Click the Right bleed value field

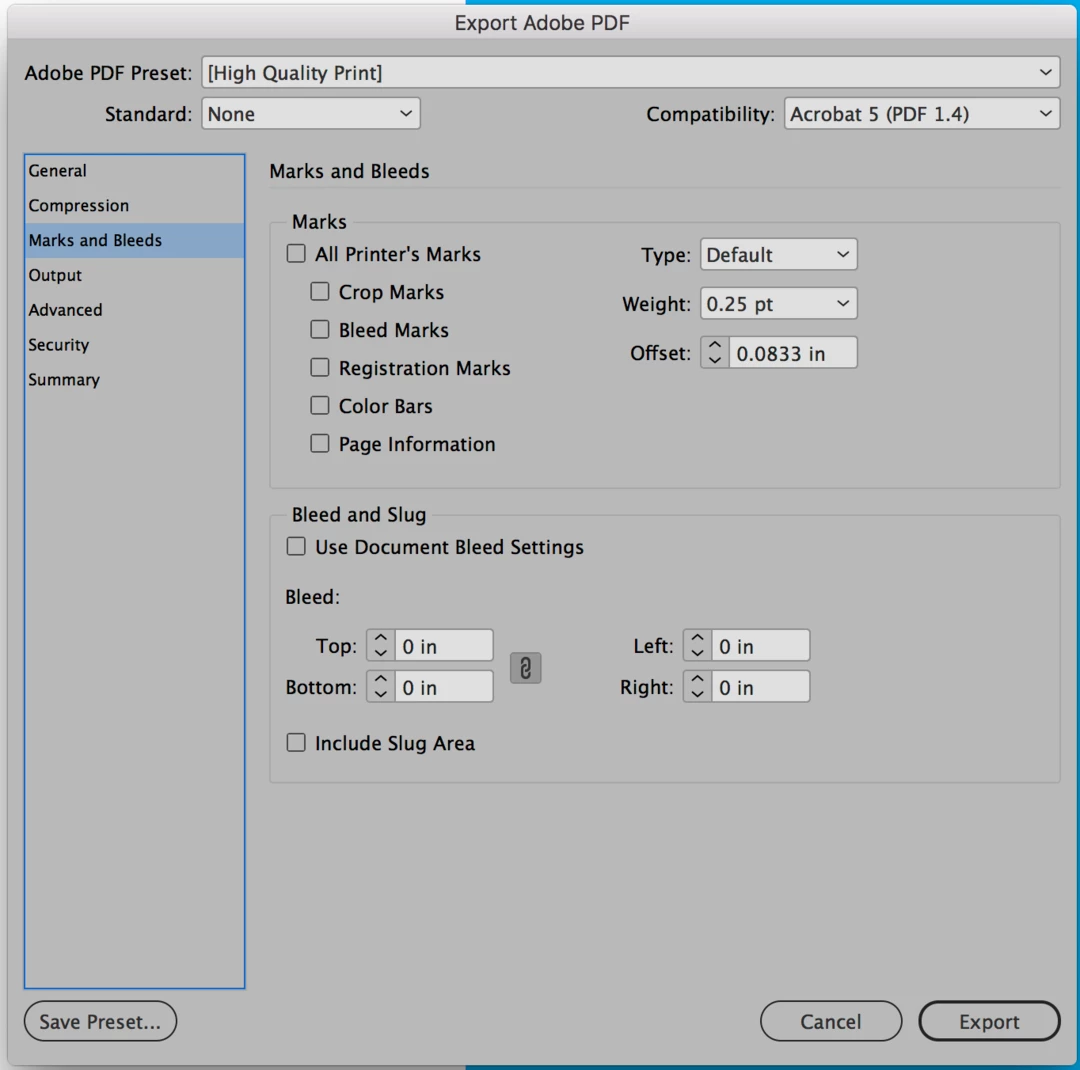(x=760, y=688)
